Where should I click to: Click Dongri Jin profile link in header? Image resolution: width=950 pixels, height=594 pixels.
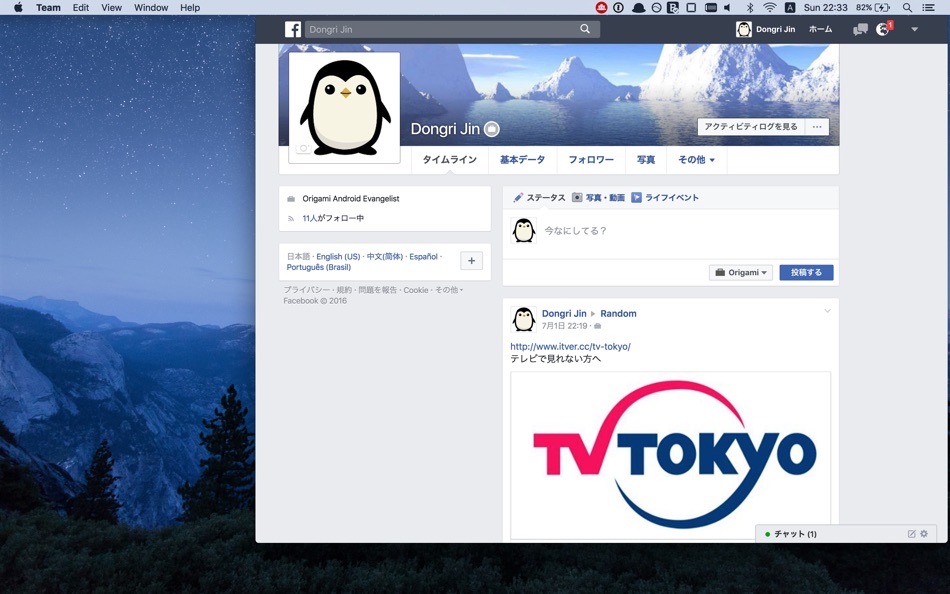(765, 29)
